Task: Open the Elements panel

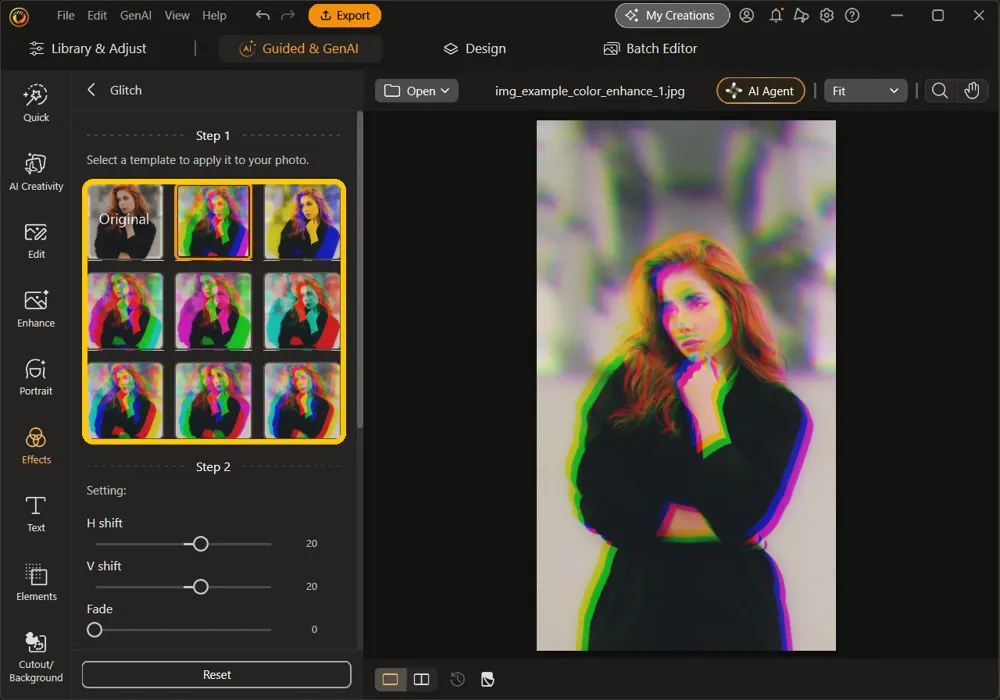Action: (36, 583)
